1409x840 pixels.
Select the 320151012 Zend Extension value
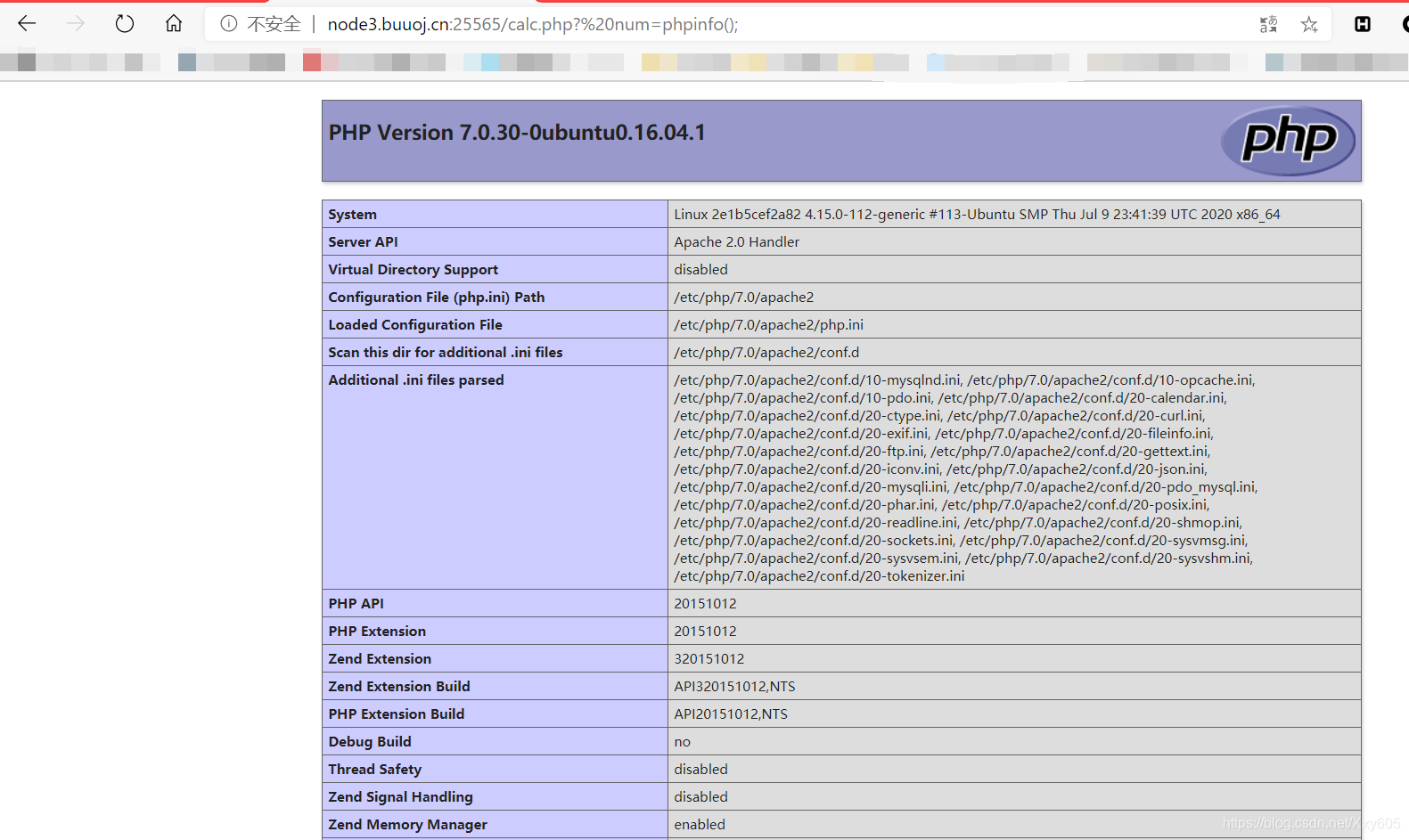click(709, 659)
